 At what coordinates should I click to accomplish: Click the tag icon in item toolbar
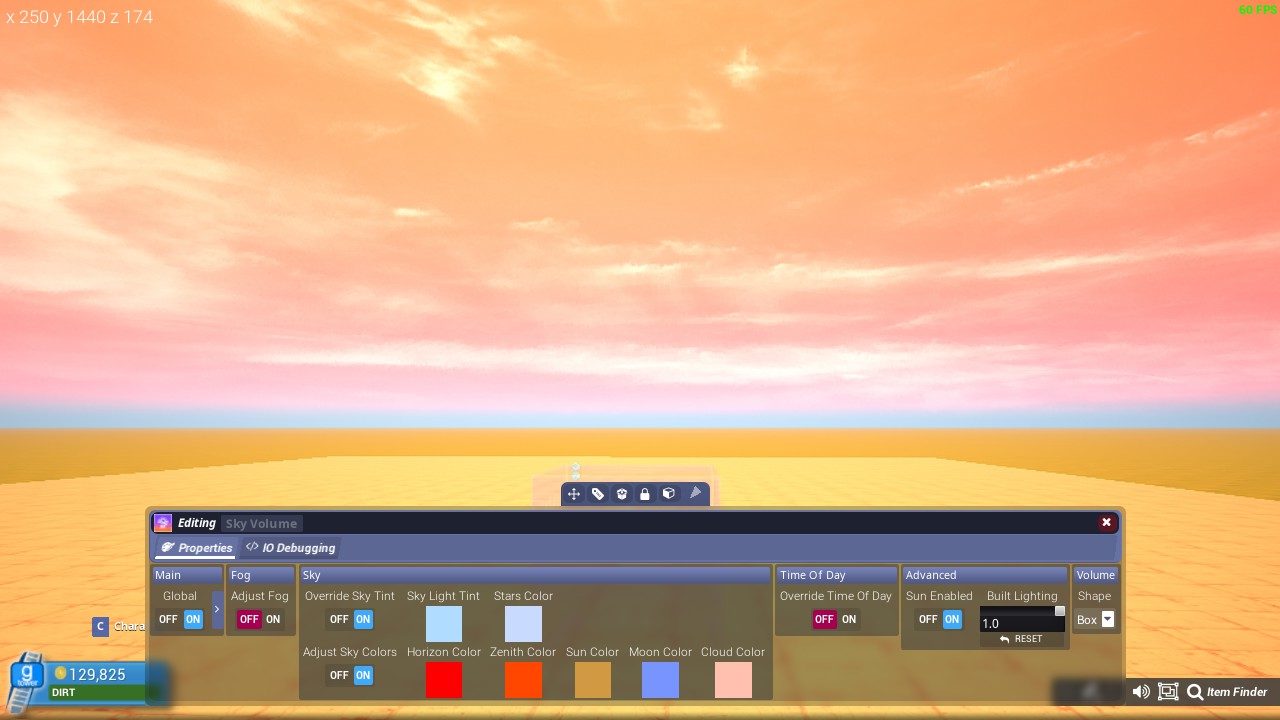[x=598, y=494]
